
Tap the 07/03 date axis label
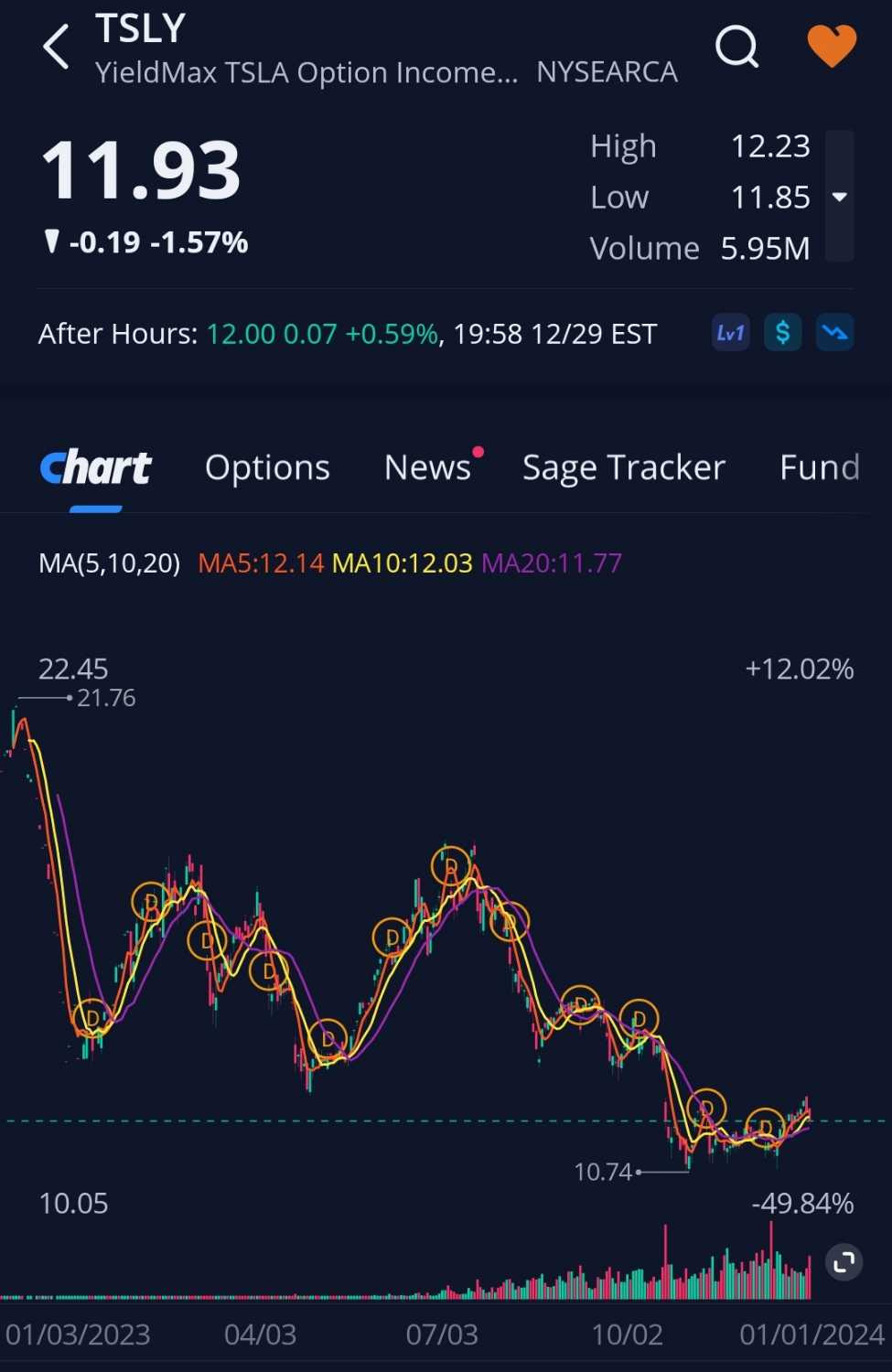[x=442, y=1334]
